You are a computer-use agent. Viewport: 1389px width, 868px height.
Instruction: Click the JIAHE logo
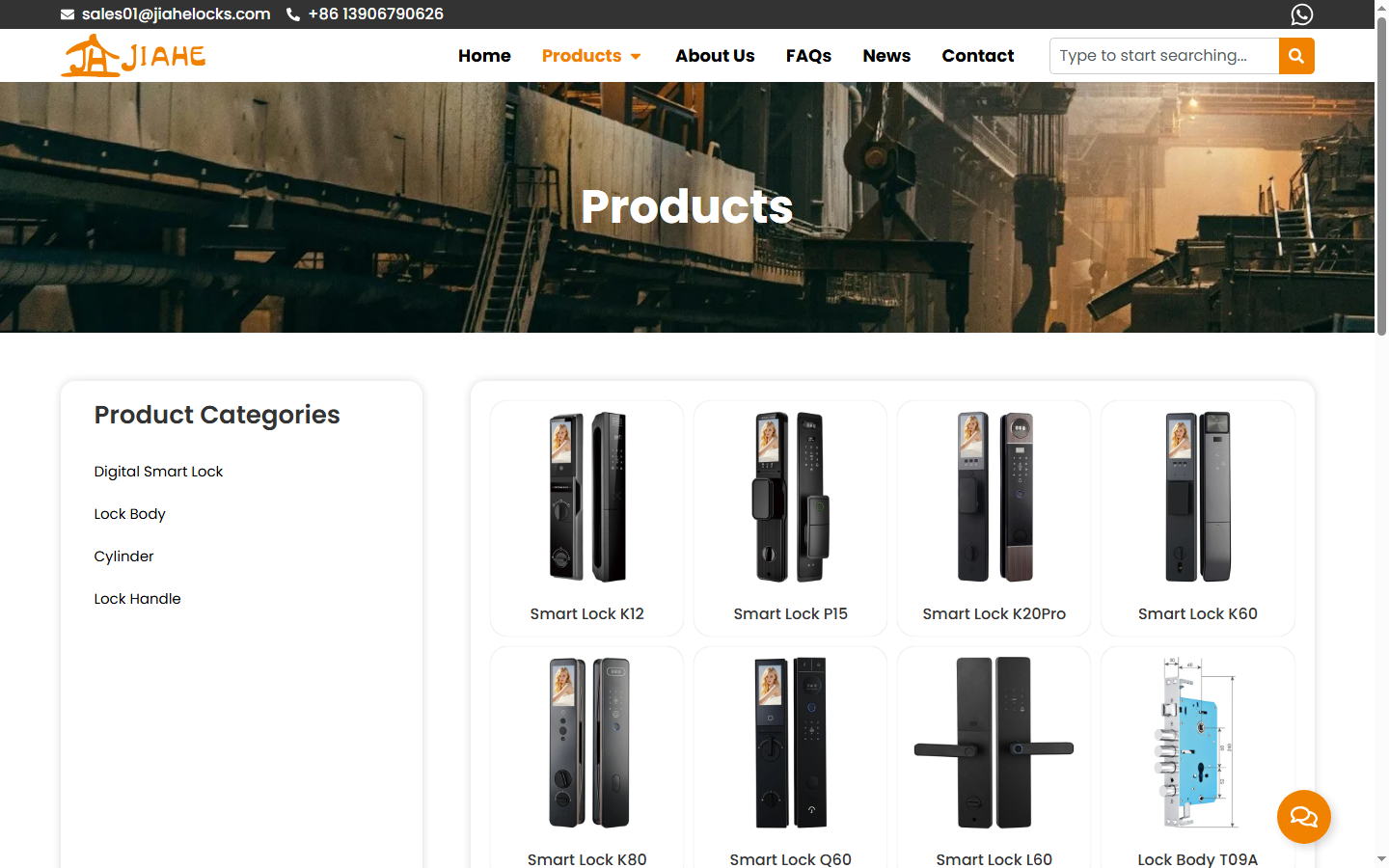[x=133, y=56]
